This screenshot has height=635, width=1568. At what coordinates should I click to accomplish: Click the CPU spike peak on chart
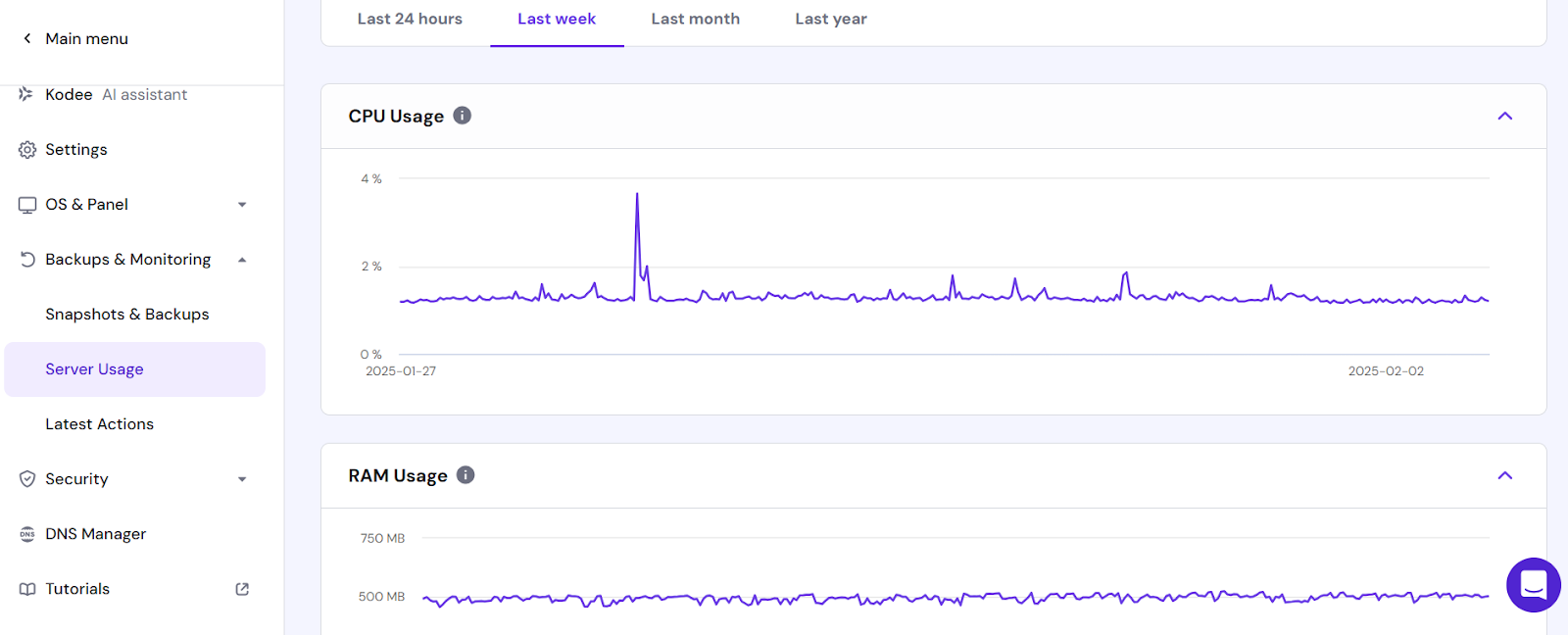[x=637, y=194]
